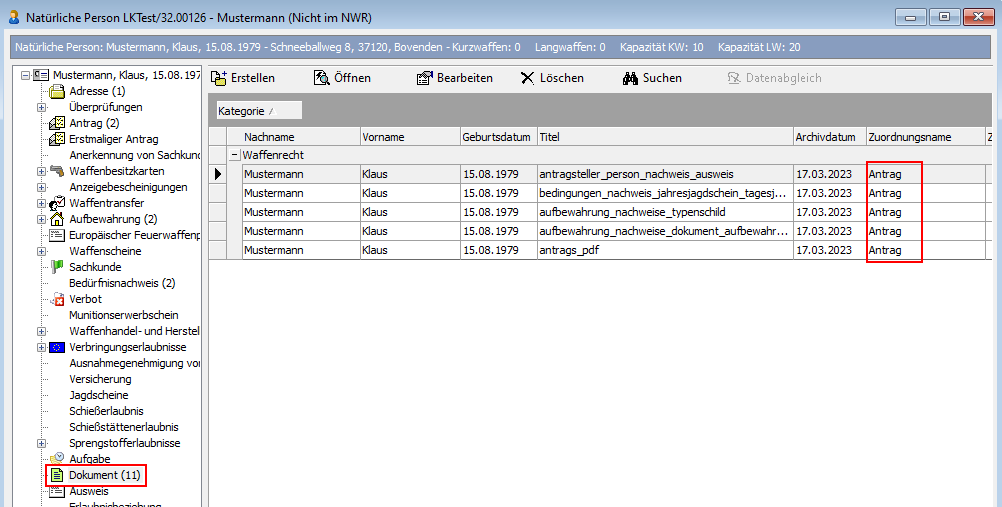Click the Bearbeiten edit icon
The height and width of the screenshot is (507, 1002).
click(424, 78)
